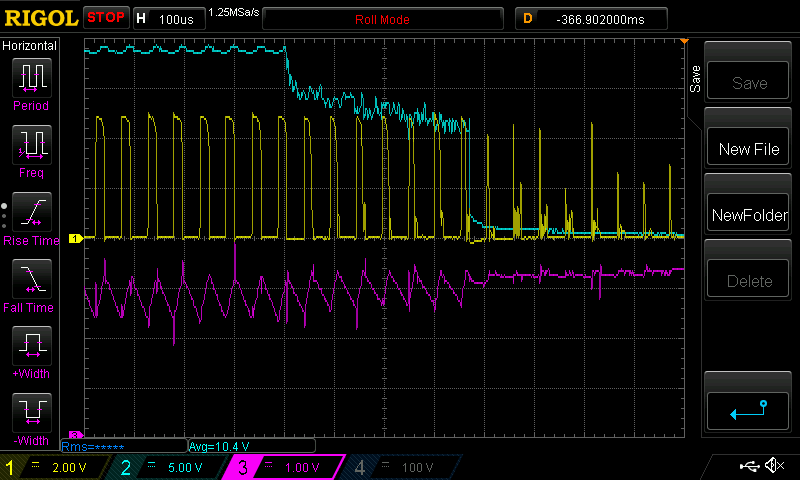
Task: Toggle channel 3 (1.00 V) display
Action: click(287, 467)
